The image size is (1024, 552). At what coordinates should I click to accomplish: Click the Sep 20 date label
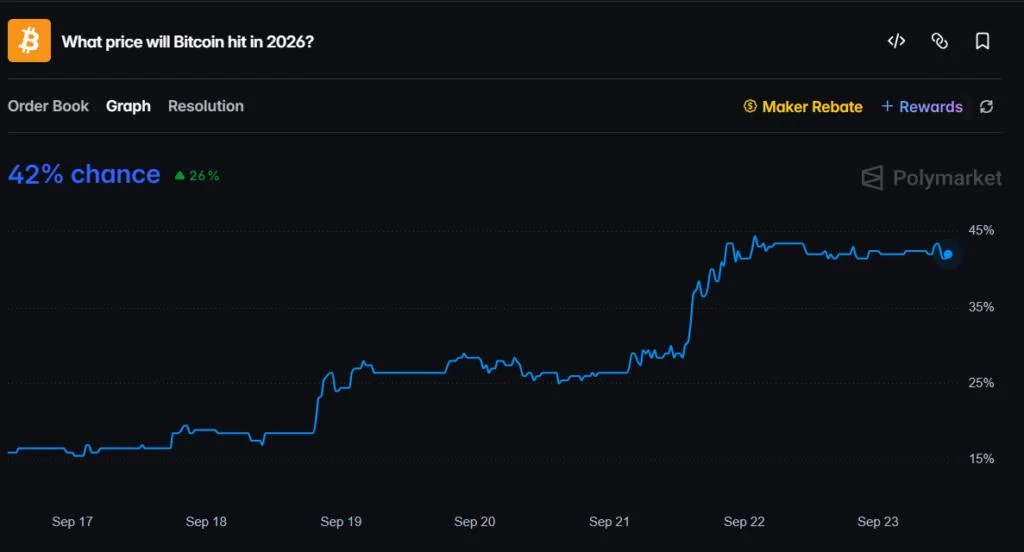pos(475,521)
